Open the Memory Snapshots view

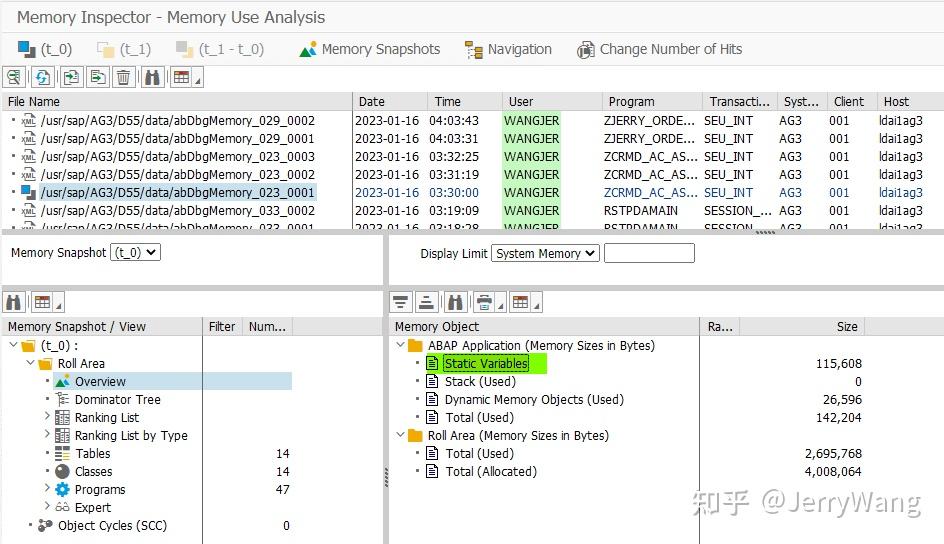pos(370,49)
